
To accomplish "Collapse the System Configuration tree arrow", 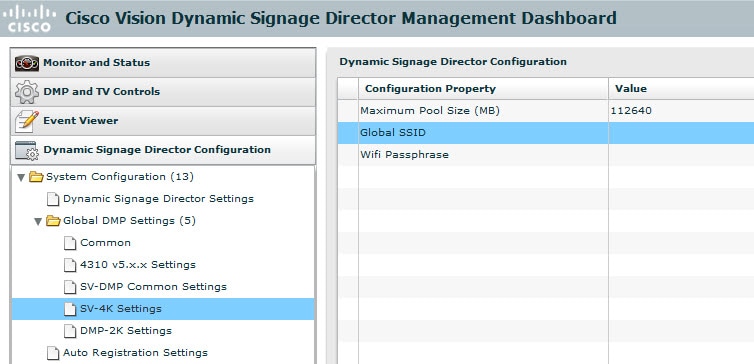I will (21, 177).
